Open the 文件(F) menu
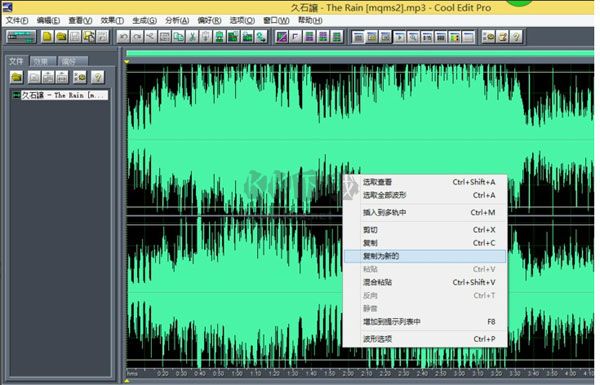 16,20
